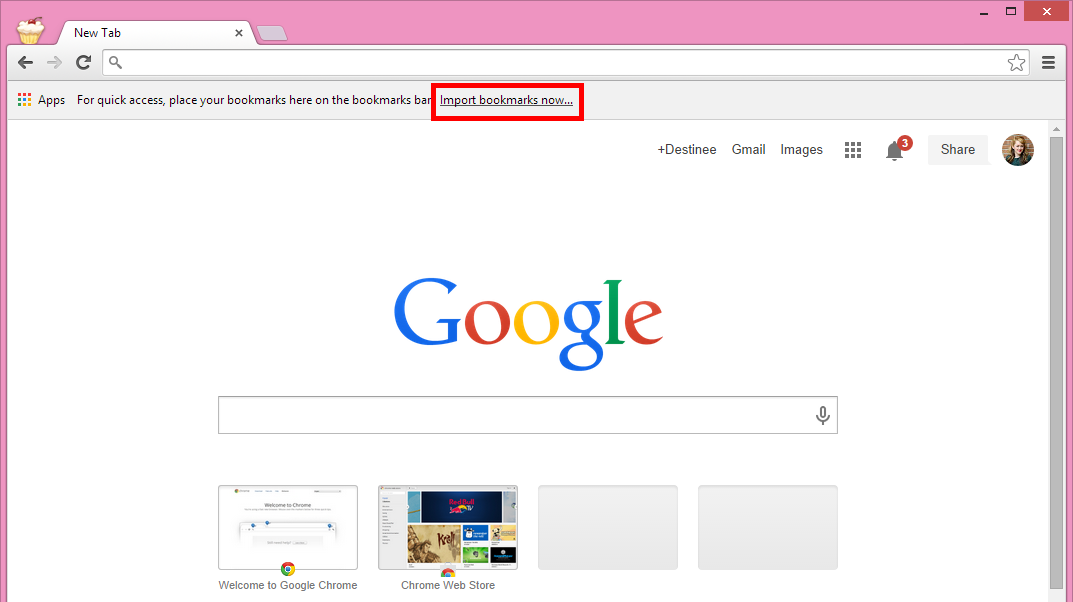Screen dimensions: 1073x602
Task: Click Import bookmarks now link
Action: [506, 100]
